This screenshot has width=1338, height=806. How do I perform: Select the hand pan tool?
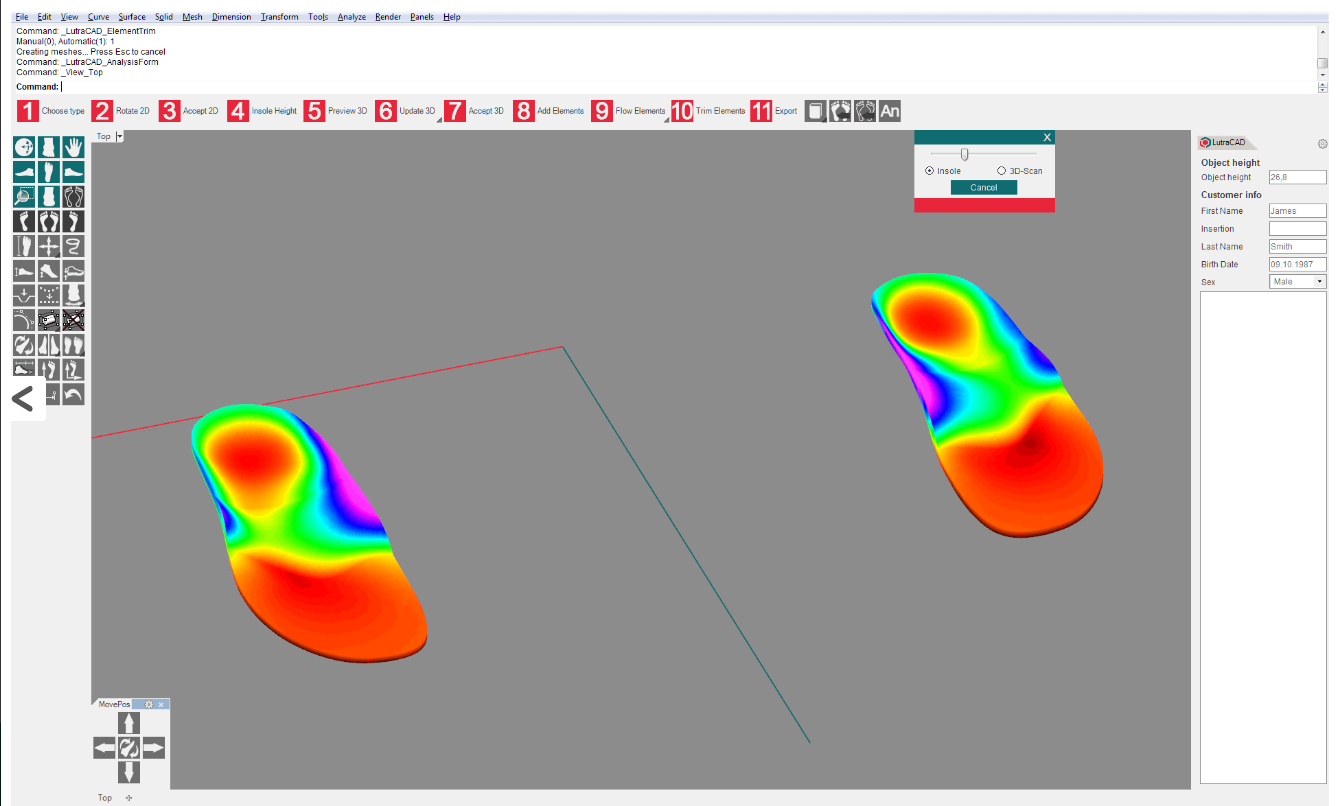click(x=72, y=146)
